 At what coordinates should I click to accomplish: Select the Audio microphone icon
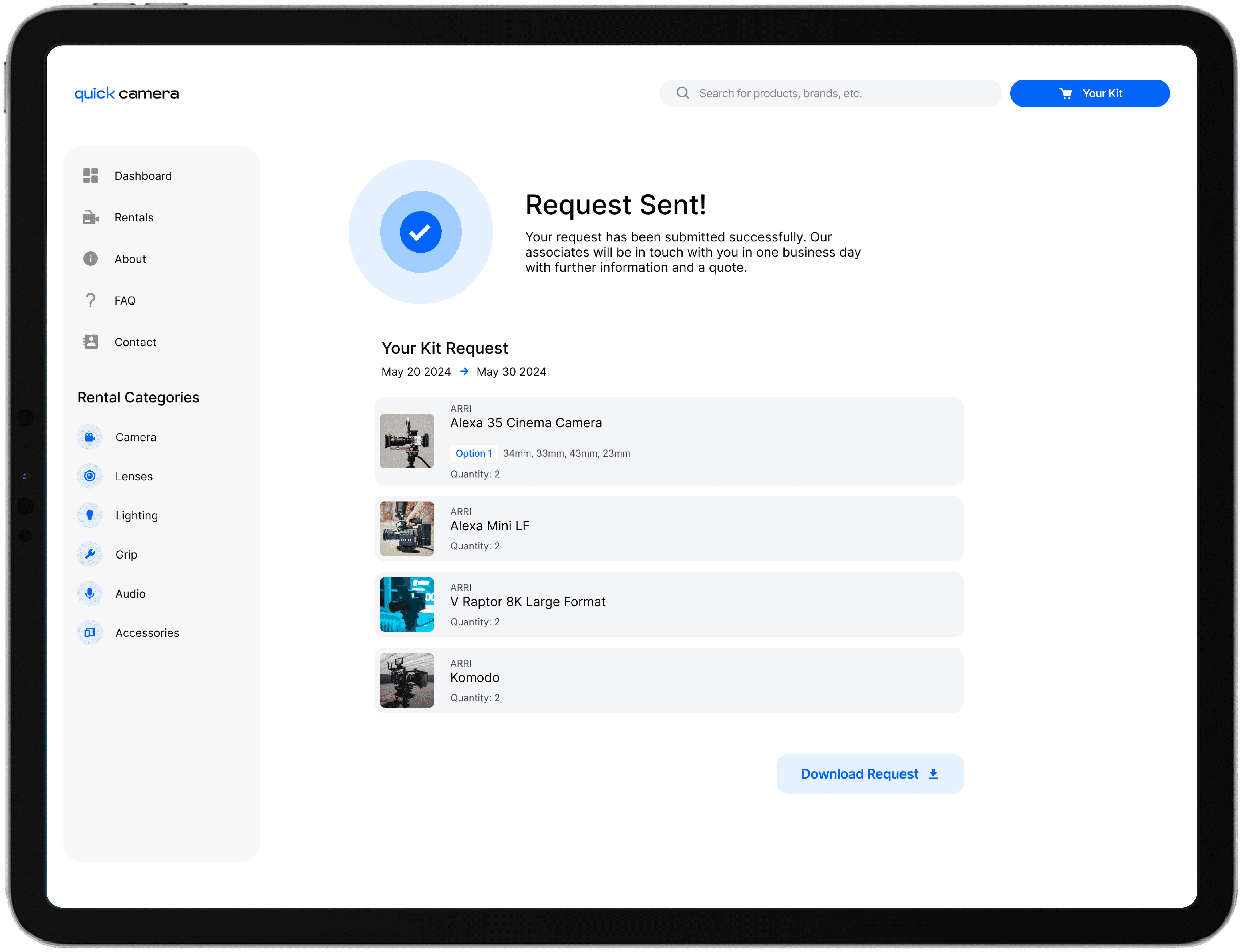90,593
